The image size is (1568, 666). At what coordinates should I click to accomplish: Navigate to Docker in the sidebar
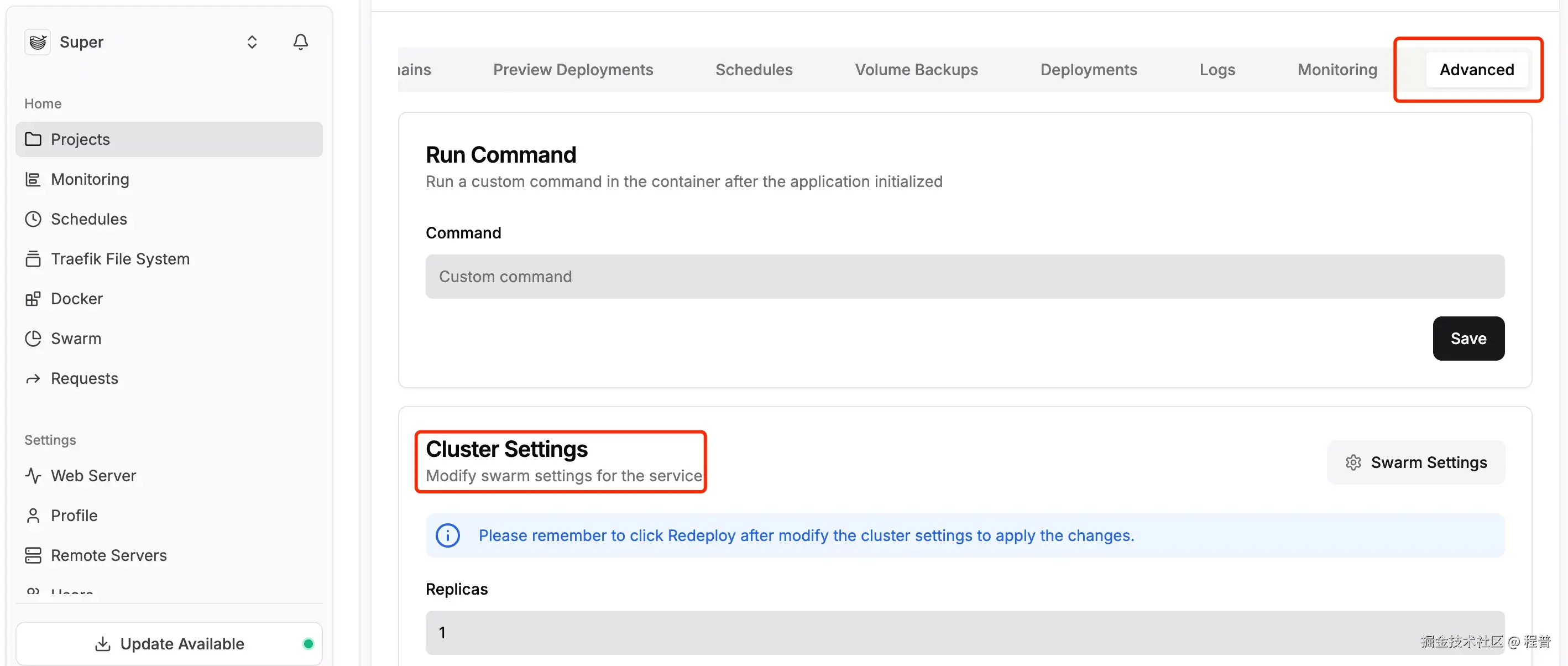coord(77,299)
